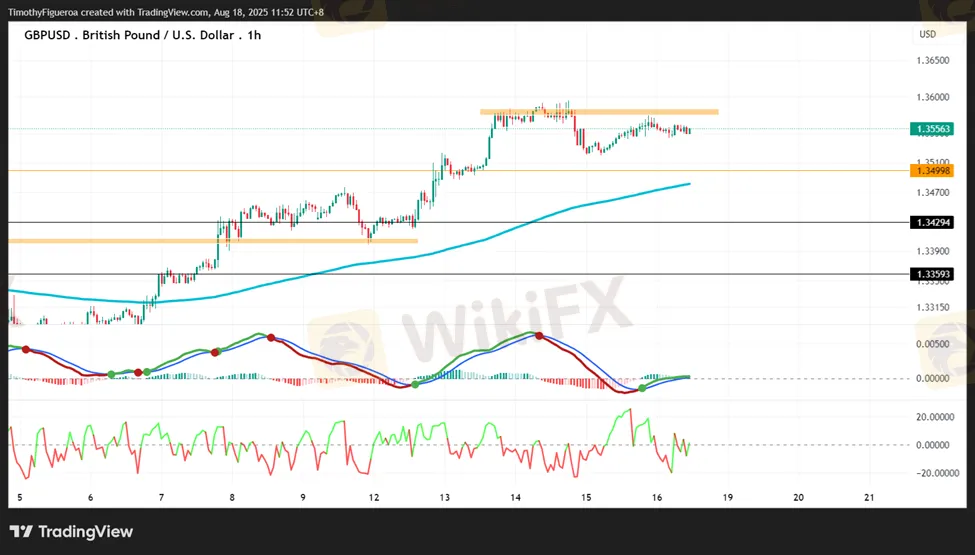
Task: Click the TimothyFigueroa created with TradingView.com header
Action: coord(166,11)
